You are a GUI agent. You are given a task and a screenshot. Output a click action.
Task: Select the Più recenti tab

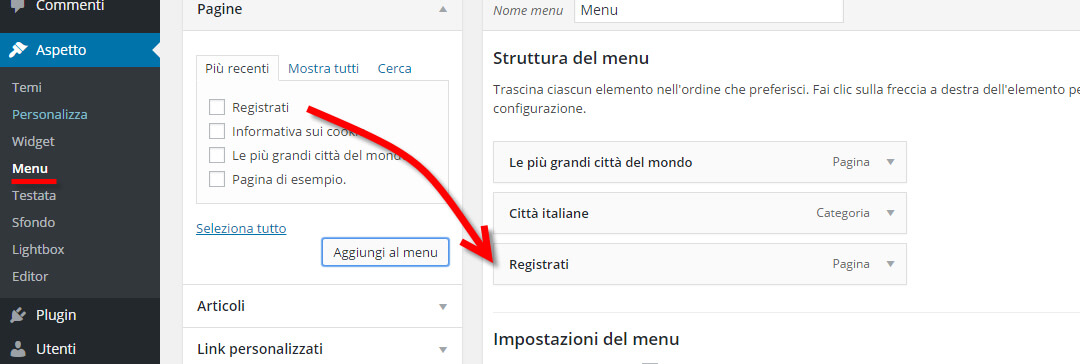coord(237,68)
